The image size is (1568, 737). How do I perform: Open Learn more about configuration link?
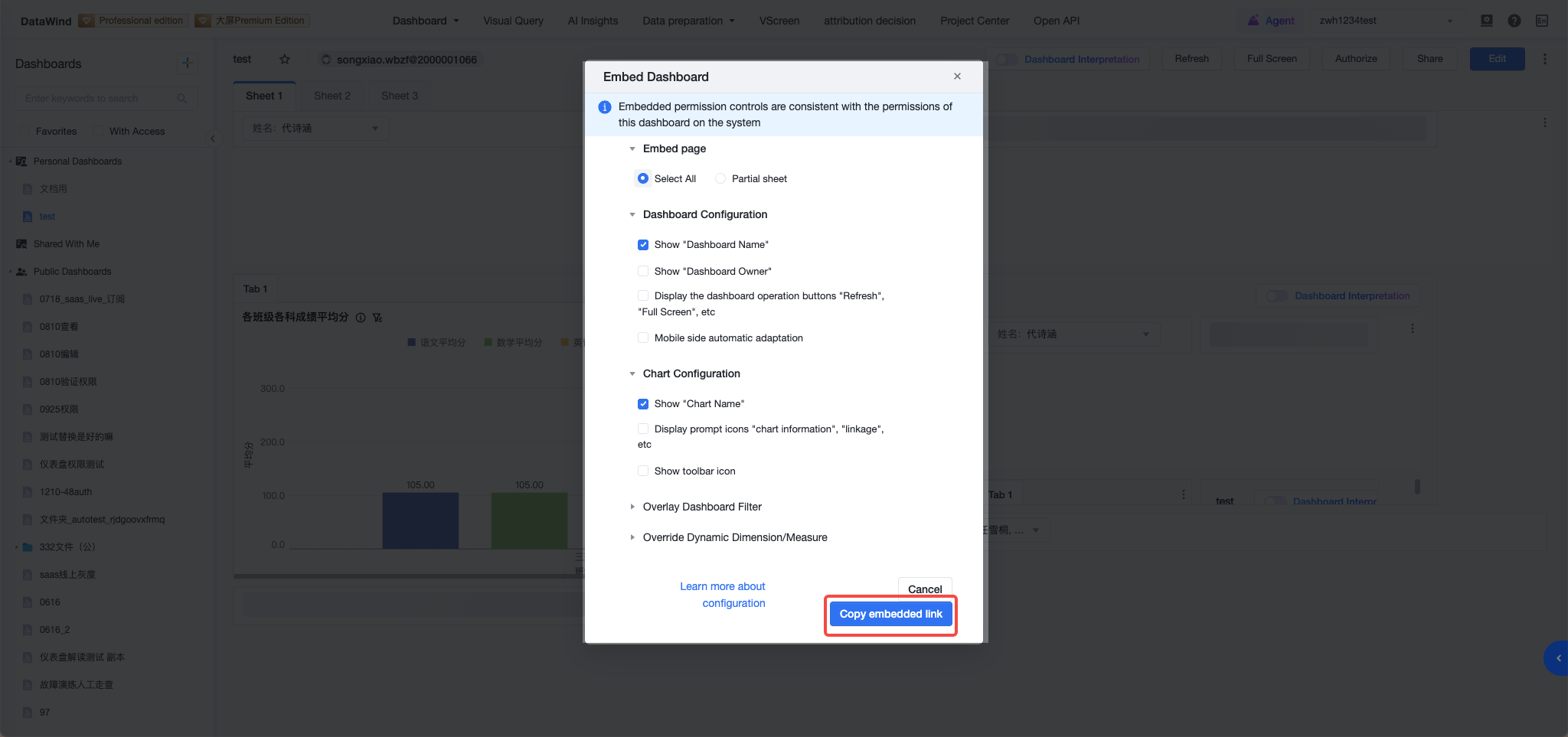[723, 595]
